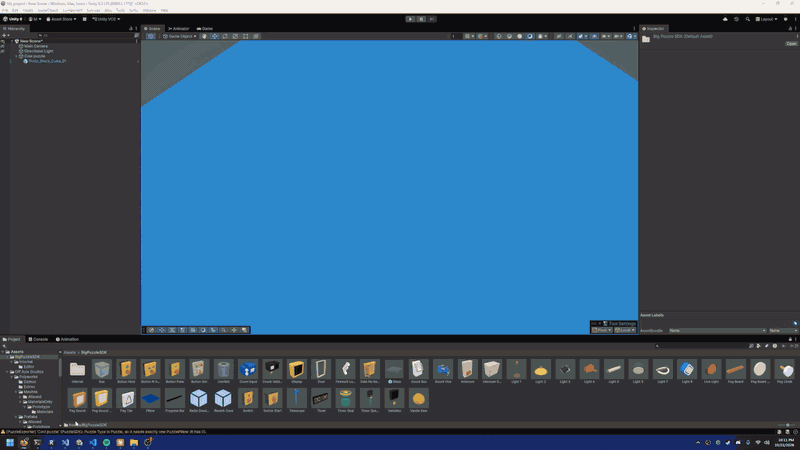Click the global search magnifier icon
The height and width of the screenshot is (450, 800).
pyautogui.click(x=747, y=19)
